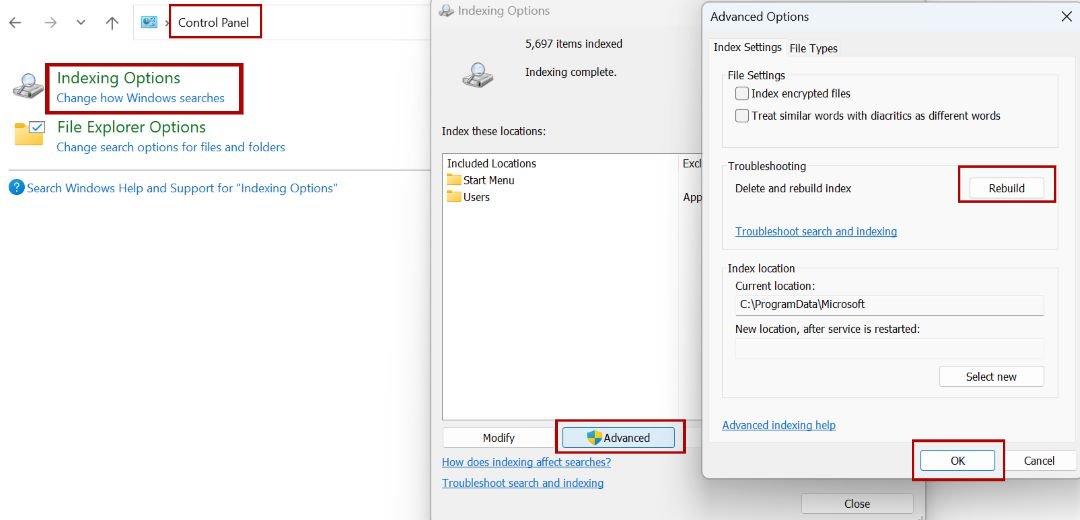Open the recent locations chevron dropdown

(x=81, y=23)
